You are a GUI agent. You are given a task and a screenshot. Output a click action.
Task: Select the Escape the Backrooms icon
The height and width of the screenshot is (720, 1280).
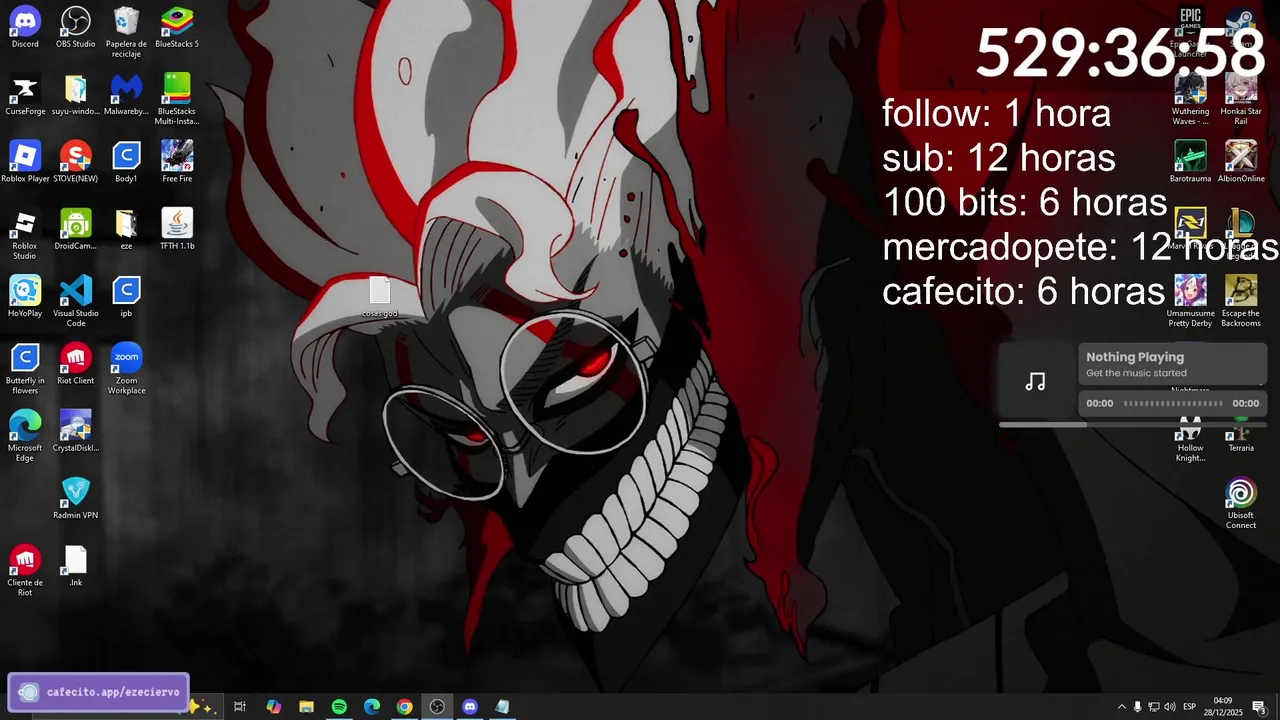point(1241,302)
